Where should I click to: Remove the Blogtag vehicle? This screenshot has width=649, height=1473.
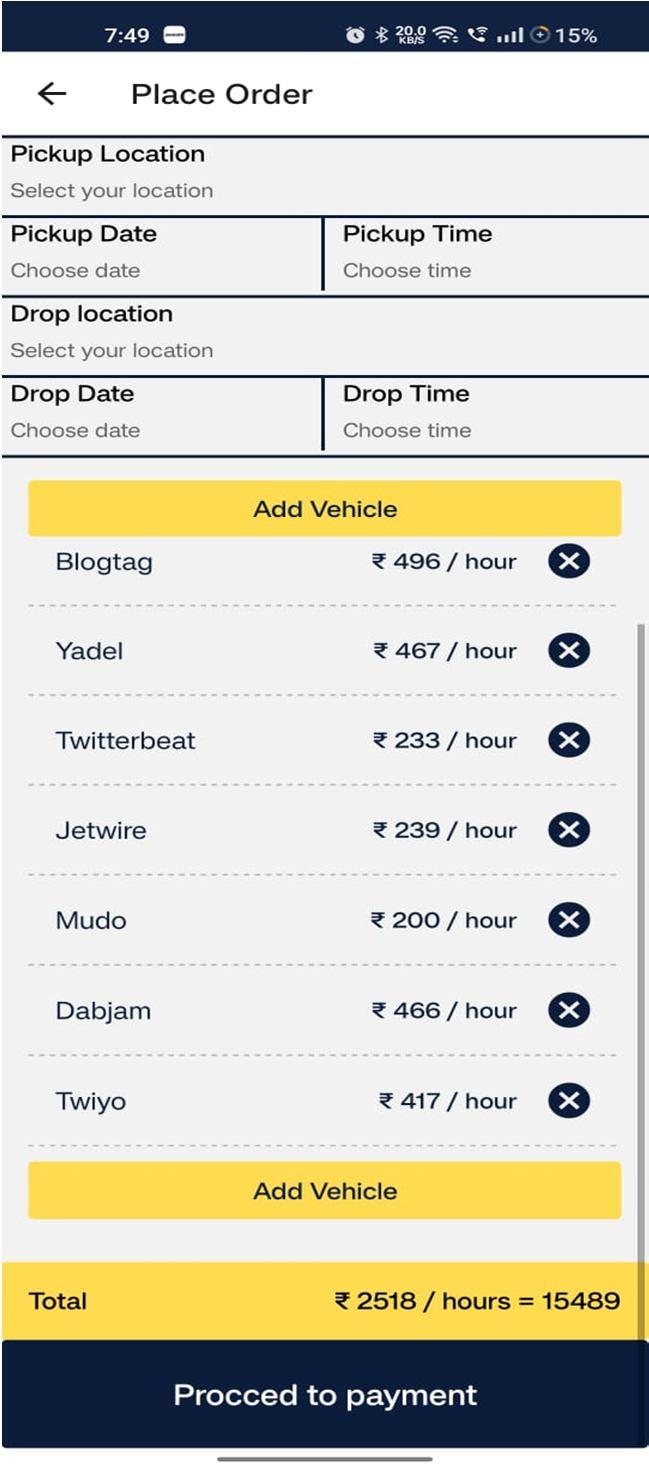pos(569,561)
